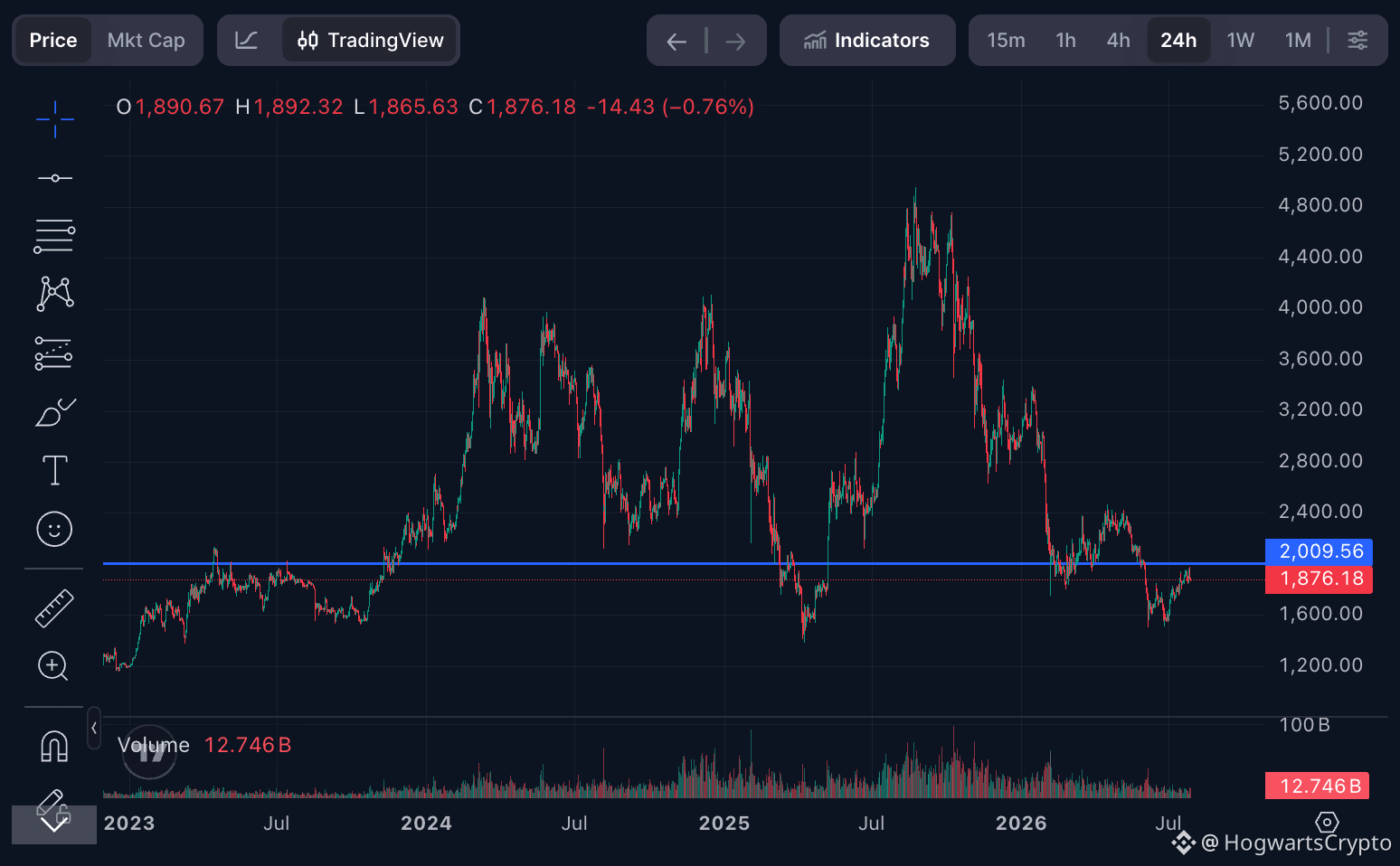The height and width of the screenshot is (866, 1400).
Task: Click the 4,800.00 price axis label
Action: tap(1320, 205)
